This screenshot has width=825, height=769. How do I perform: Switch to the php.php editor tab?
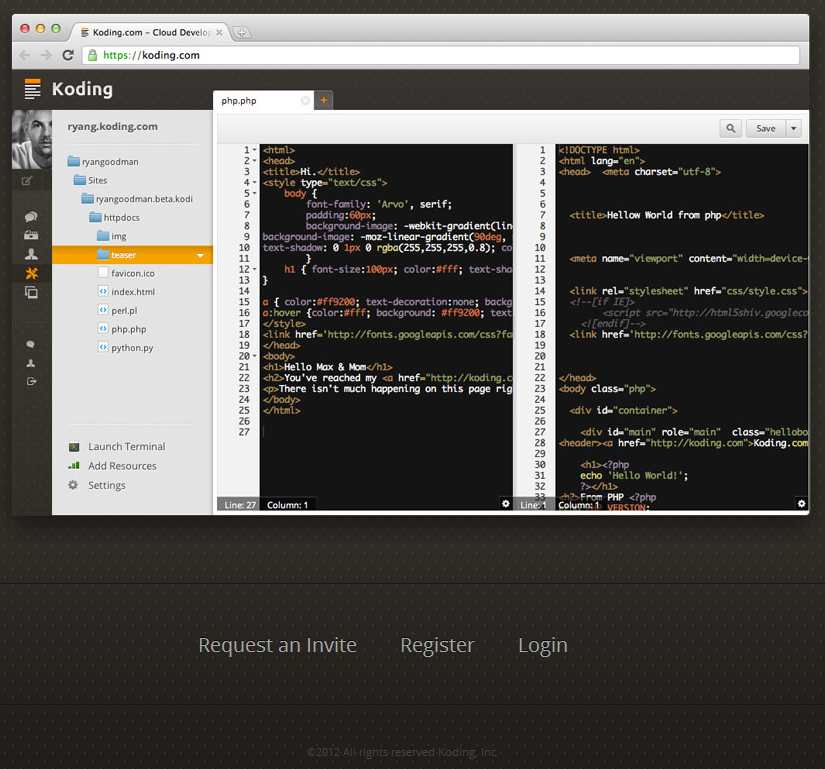coord(245,101)
